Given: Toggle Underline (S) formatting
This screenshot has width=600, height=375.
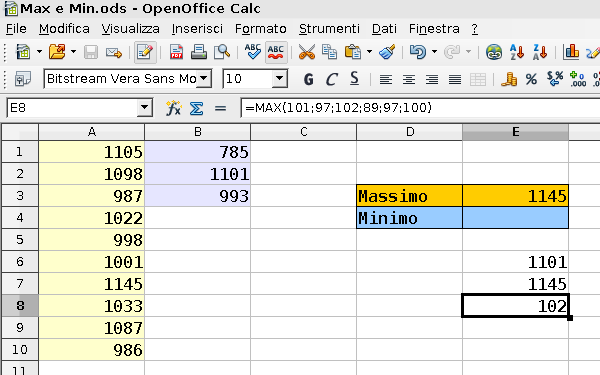Looking at the screenshot, I should [354, 79].
